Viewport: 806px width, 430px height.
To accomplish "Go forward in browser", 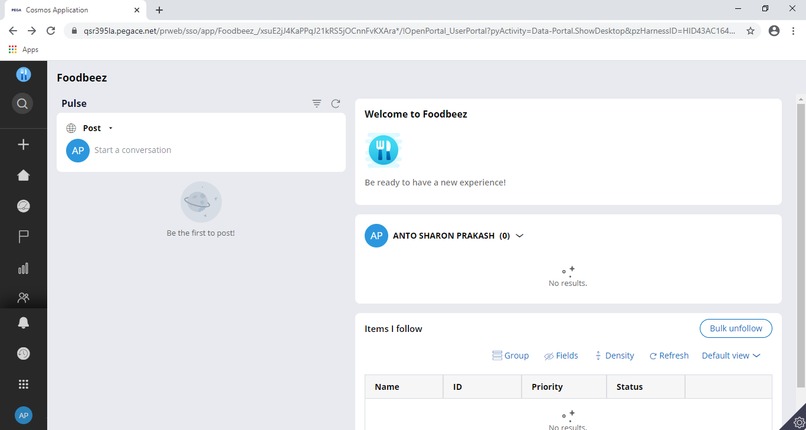I will coord(32,31).
